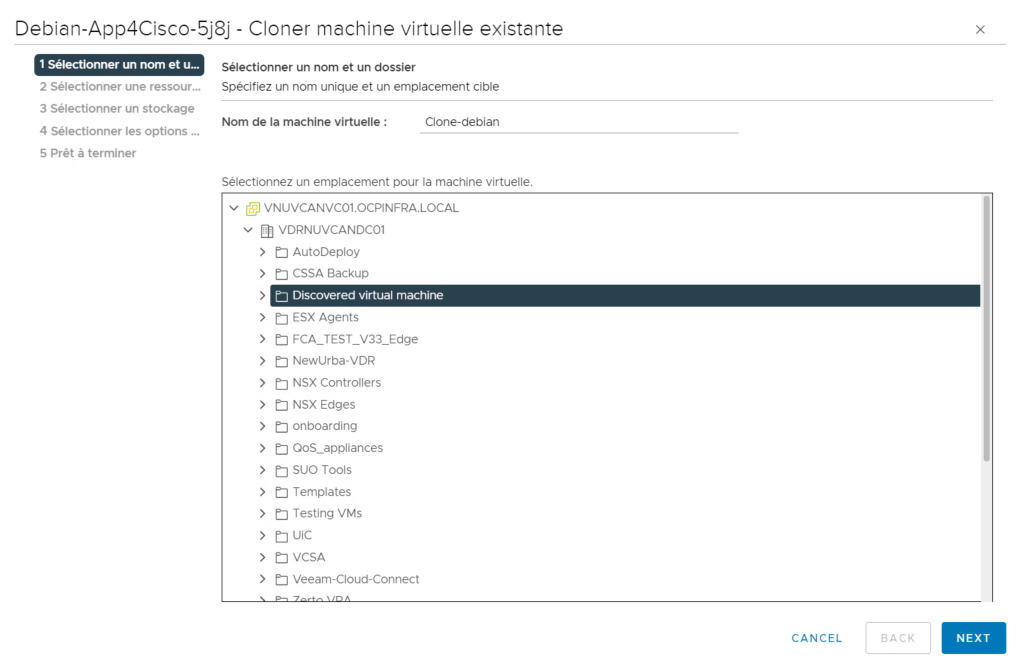
Task: Click the CSSA Backup folder icon
Action: 281,274
